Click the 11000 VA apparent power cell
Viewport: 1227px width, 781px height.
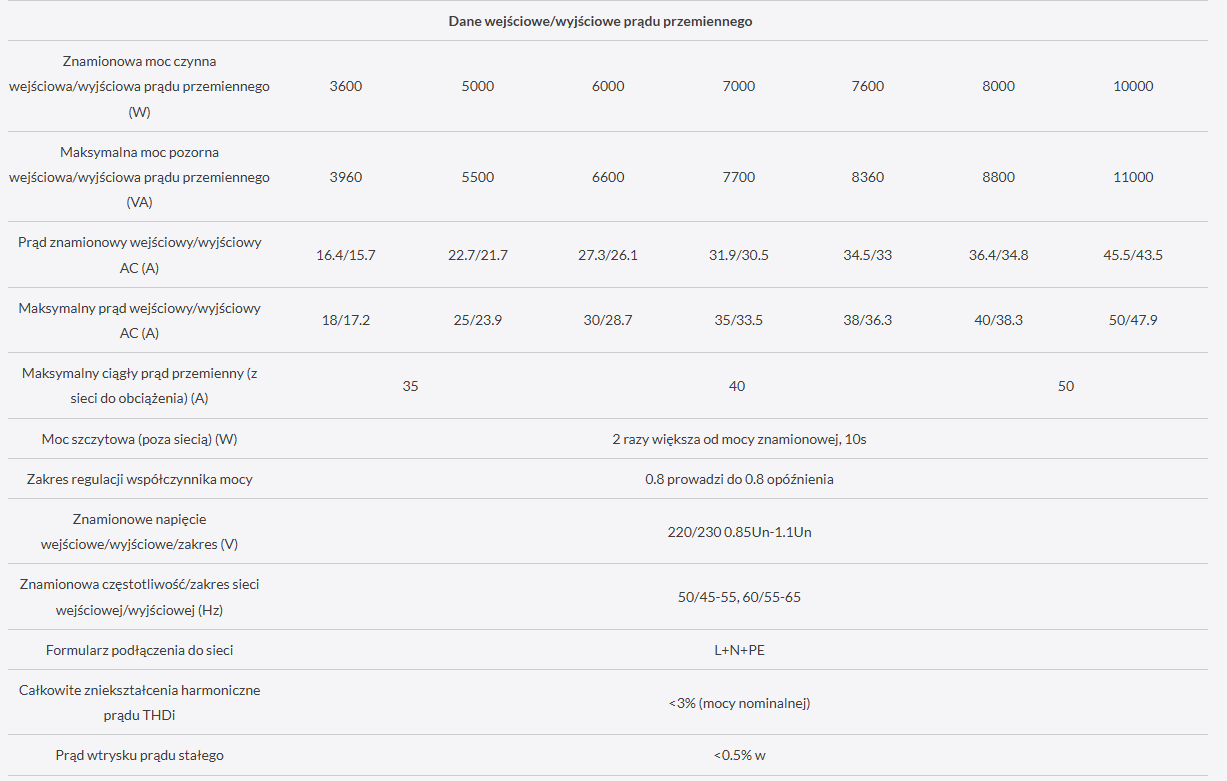coord(1133,177)
